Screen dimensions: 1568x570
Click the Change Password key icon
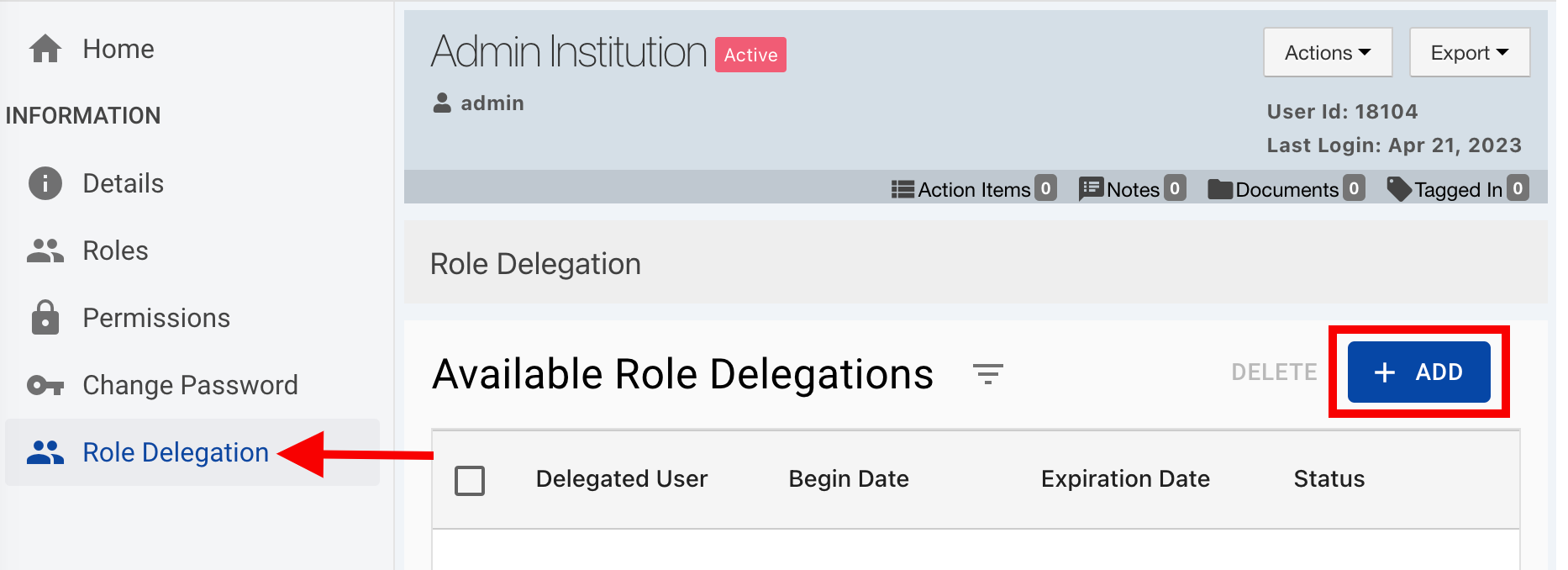click(x=45, y=385)
